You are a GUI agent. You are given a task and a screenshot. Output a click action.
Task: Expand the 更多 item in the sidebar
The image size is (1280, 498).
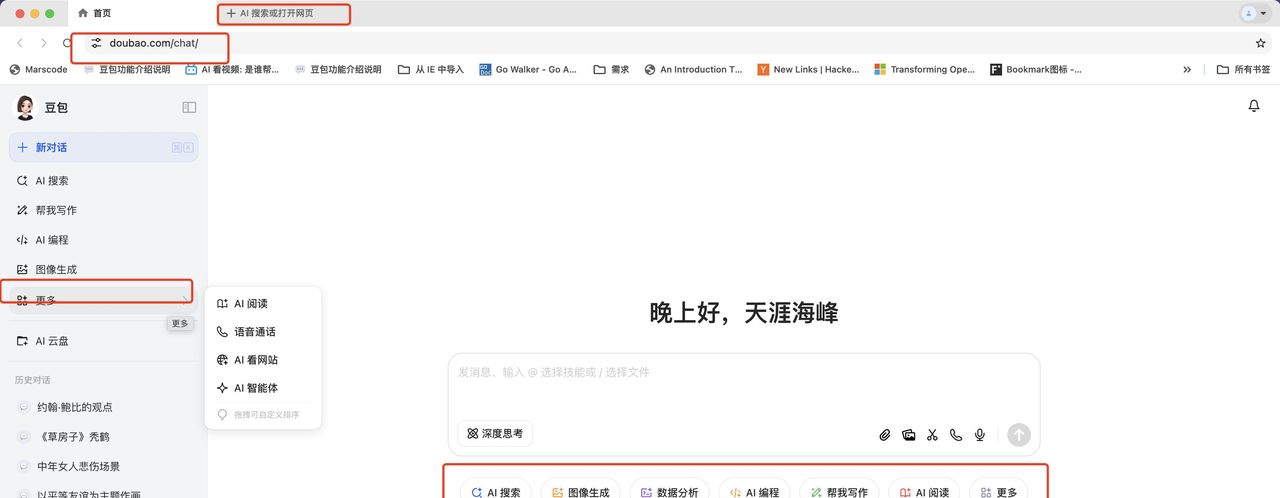click(x=104, y=299)
